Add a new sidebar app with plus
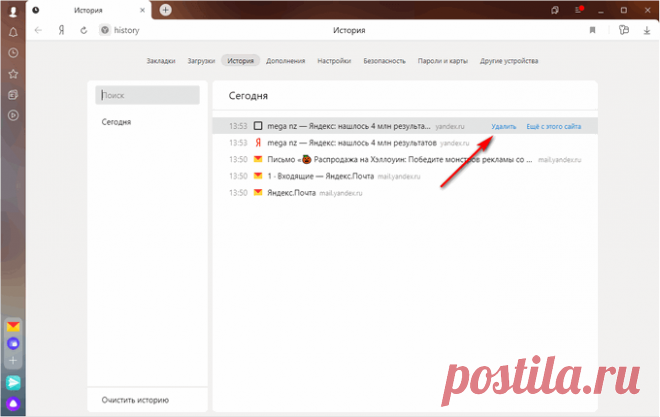Screen dimensions: 660x417 pos(13,361)
